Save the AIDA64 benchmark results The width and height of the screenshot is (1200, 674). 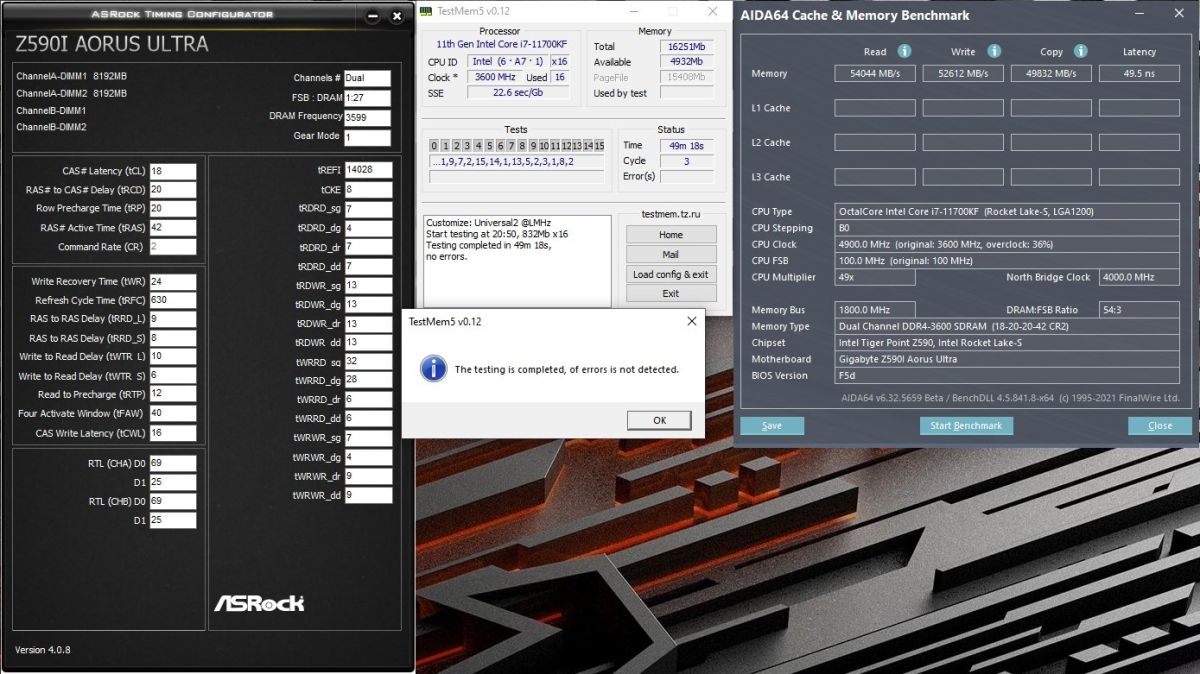(772, 425)
